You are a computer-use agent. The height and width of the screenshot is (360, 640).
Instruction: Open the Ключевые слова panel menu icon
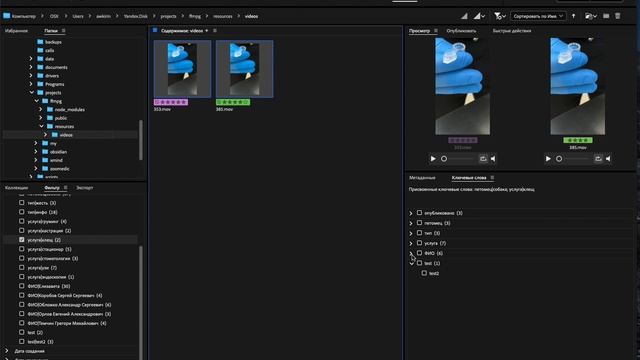pos(492,178)
